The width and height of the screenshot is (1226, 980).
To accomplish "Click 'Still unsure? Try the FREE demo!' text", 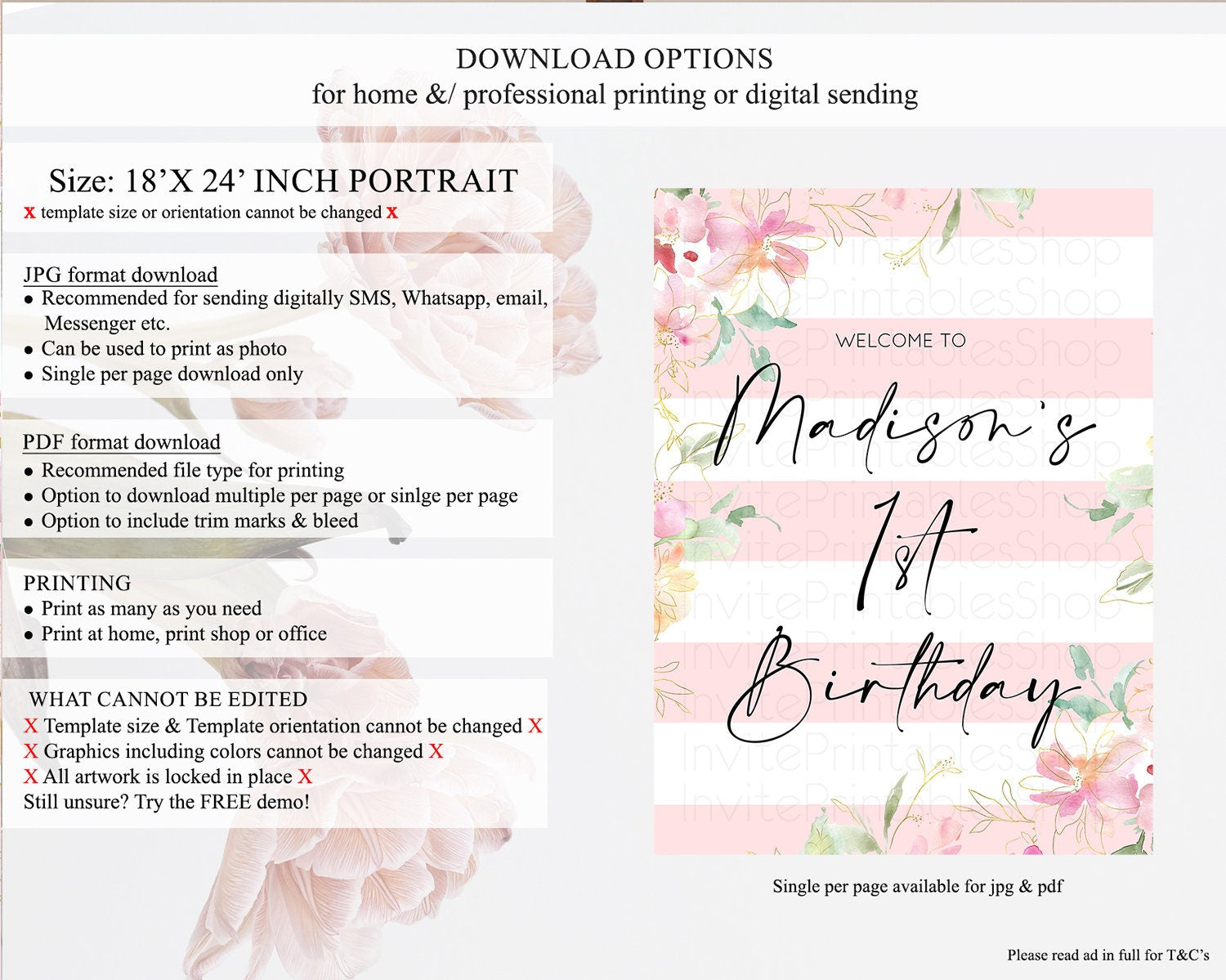I will click(167, 802).
